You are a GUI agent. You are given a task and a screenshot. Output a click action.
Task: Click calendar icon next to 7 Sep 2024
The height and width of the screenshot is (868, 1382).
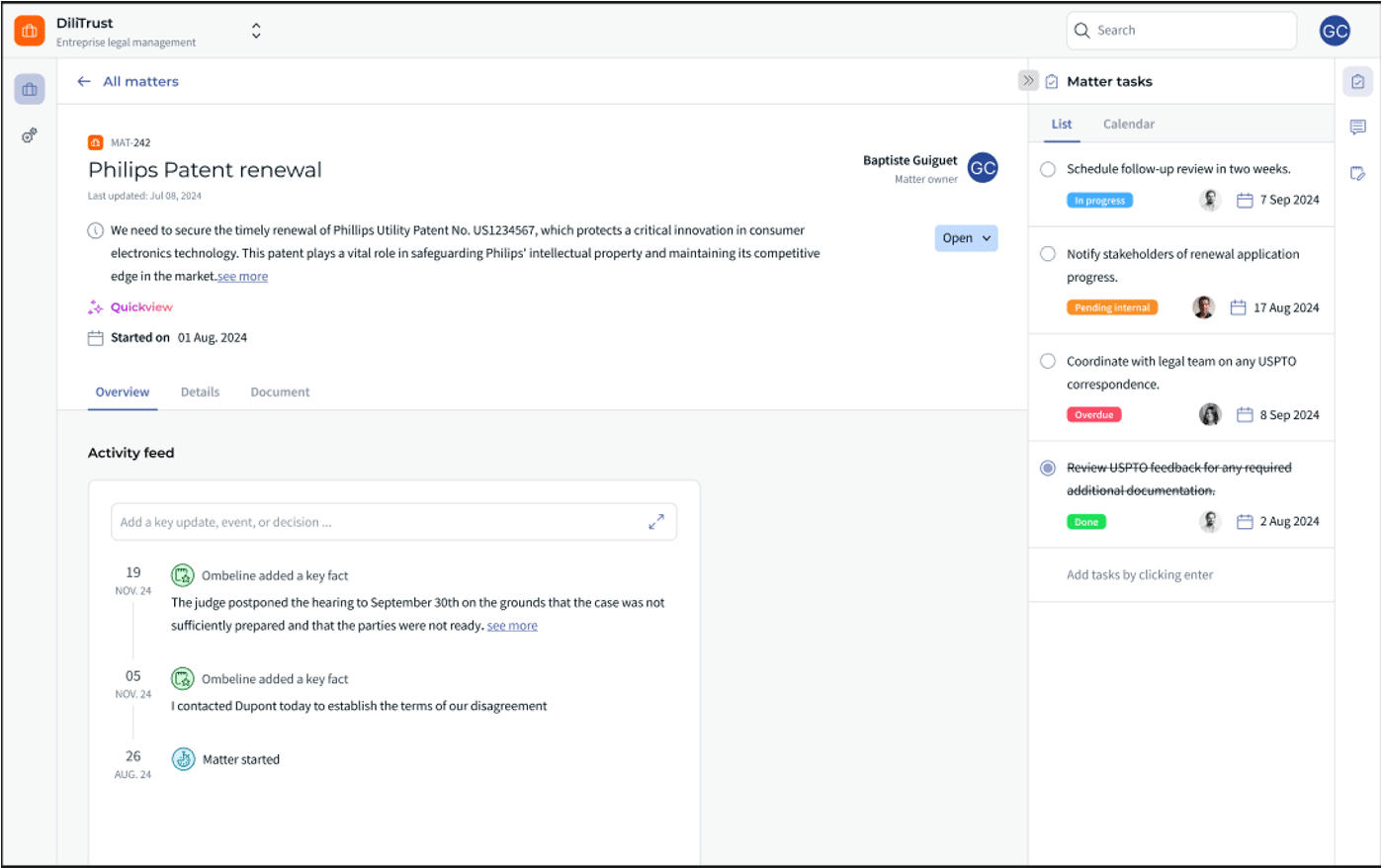point(1245,201)
